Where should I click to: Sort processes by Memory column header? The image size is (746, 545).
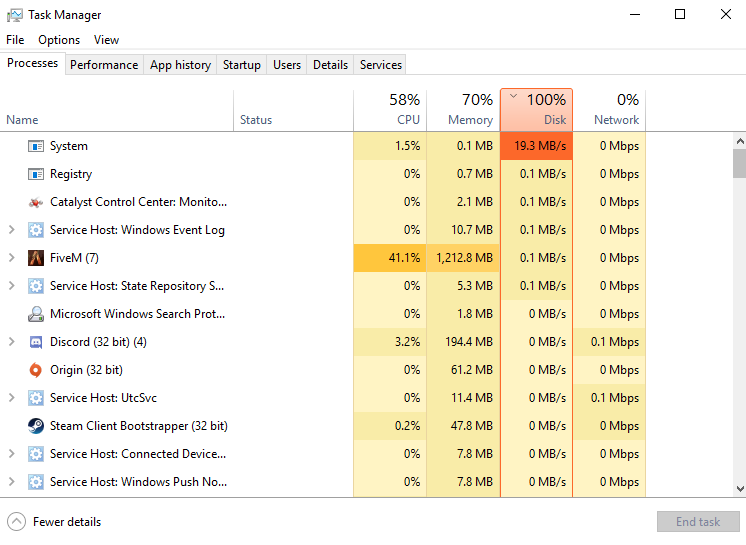pos(463,110)
